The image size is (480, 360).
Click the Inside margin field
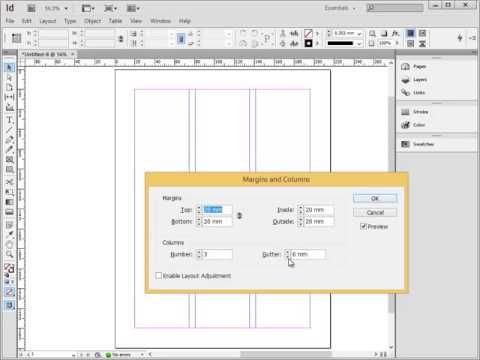[x=319, y=210]
